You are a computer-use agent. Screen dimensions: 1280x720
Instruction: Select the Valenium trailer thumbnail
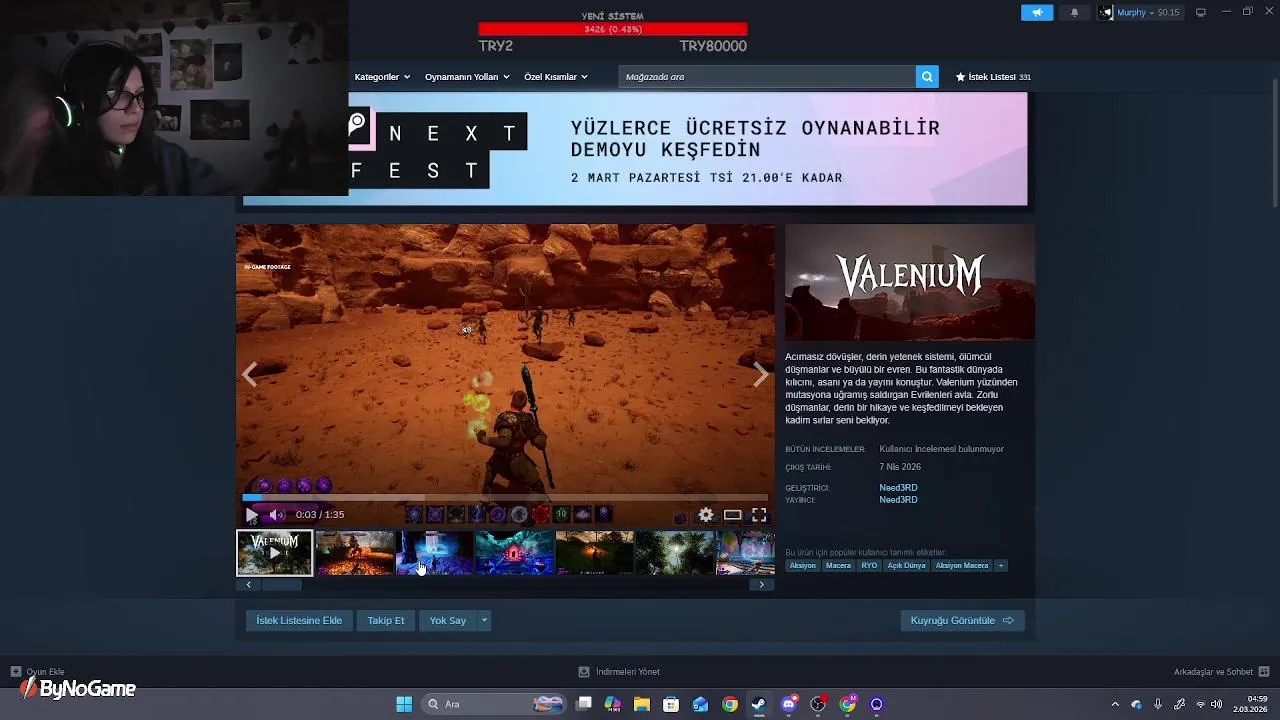click(274, 553)
